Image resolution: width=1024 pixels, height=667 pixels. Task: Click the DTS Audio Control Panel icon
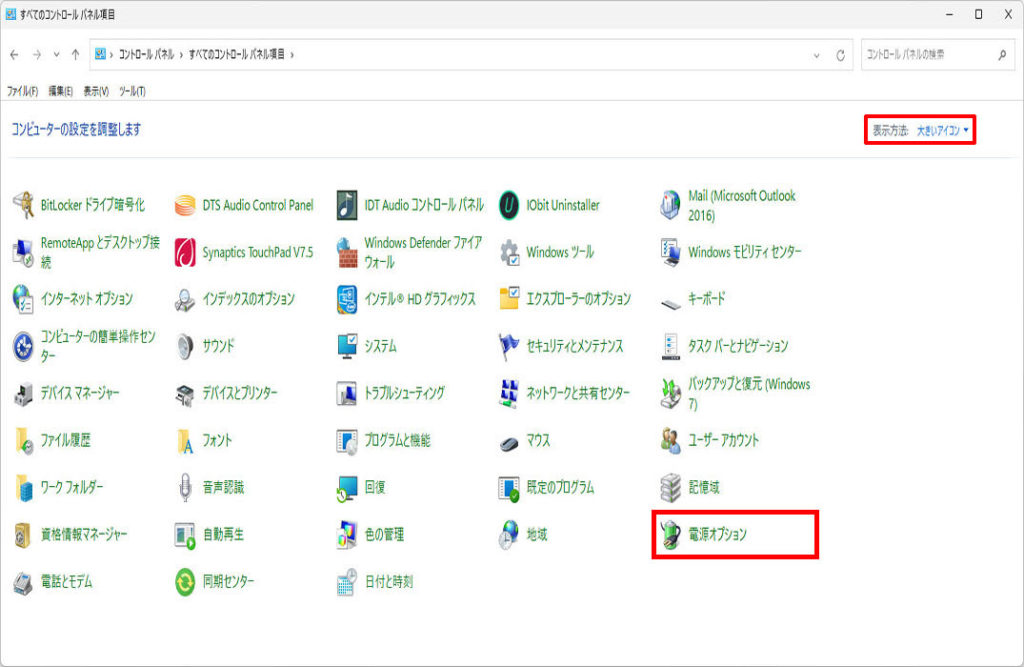click(x=185, y=205)
